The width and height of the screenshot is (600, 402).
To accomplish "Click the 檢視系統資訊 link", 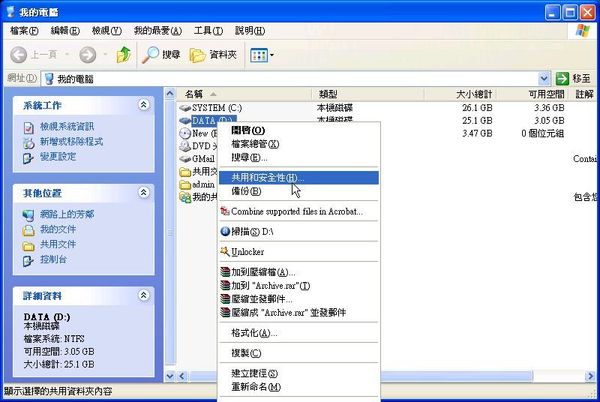I will [67, 127].
